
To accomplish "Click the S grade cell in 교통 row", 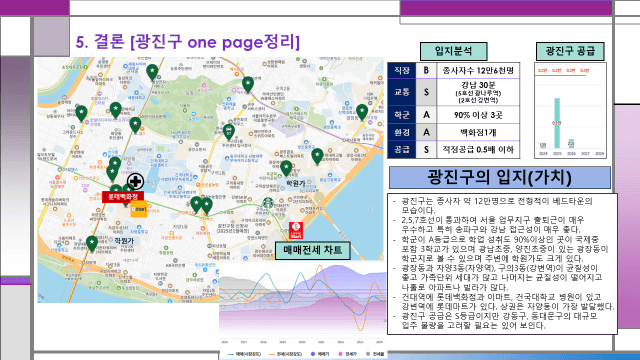I will 426,92.
